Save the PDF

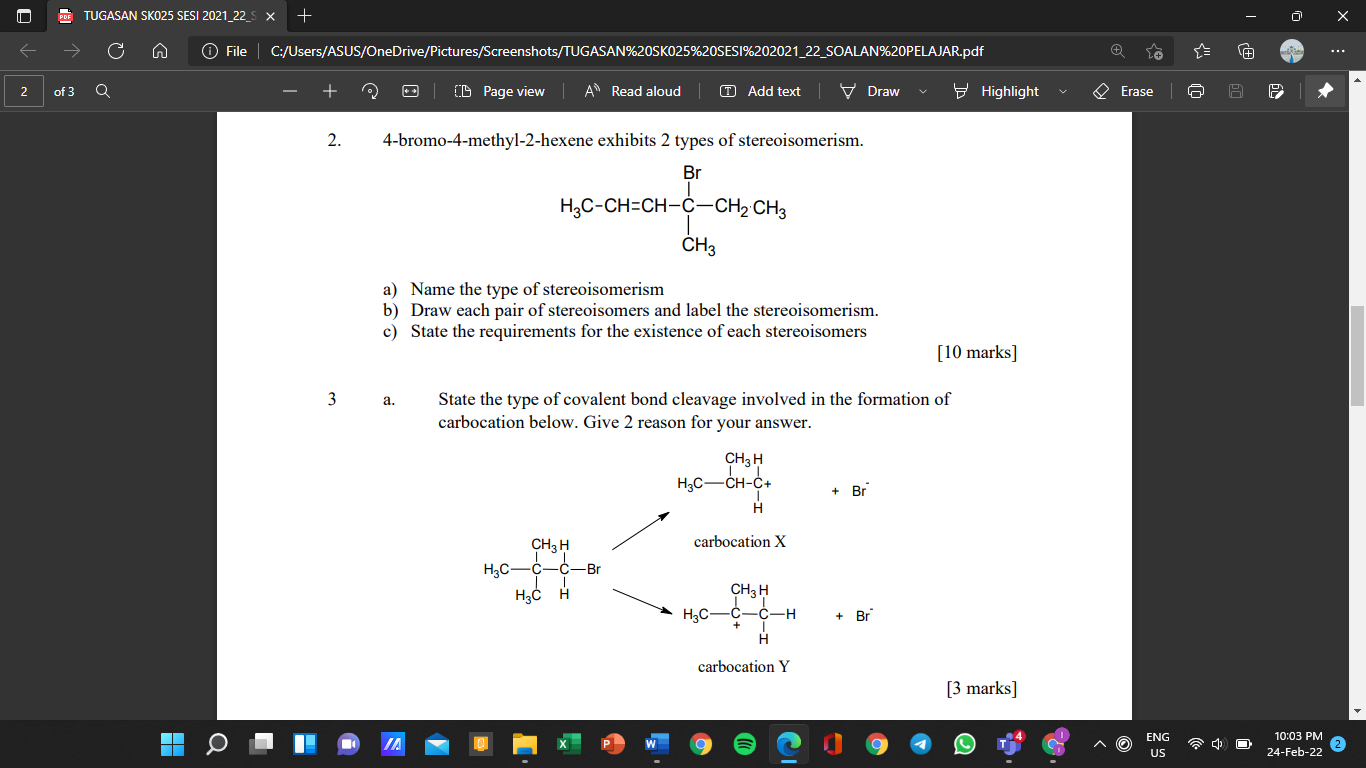click(1236, 91)
